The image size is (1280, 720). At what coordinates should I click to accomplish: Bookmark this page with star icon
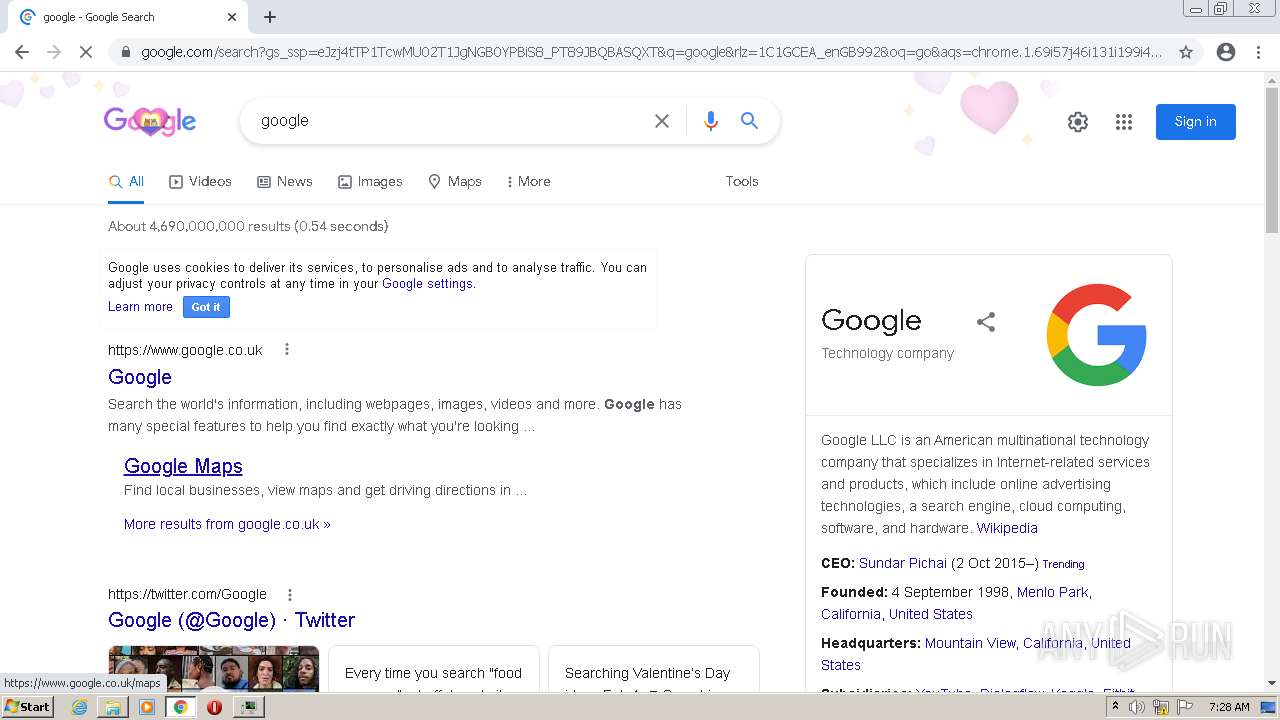[1186, 52]
